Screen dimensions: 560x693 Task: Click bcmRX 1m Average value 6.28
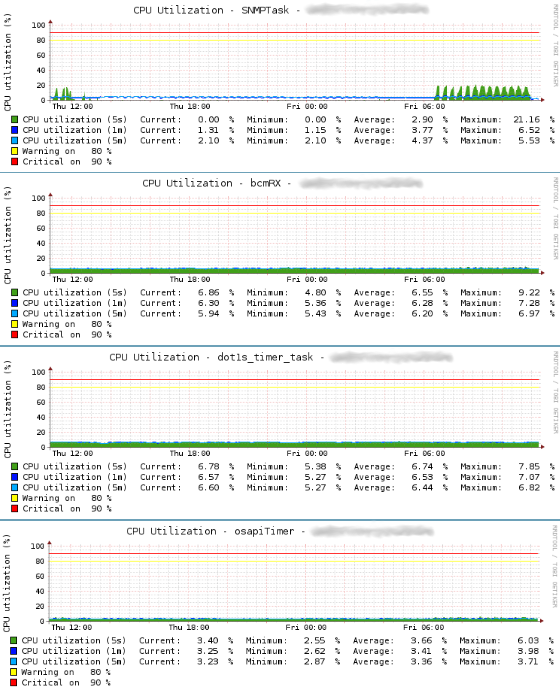pos(422,303)
